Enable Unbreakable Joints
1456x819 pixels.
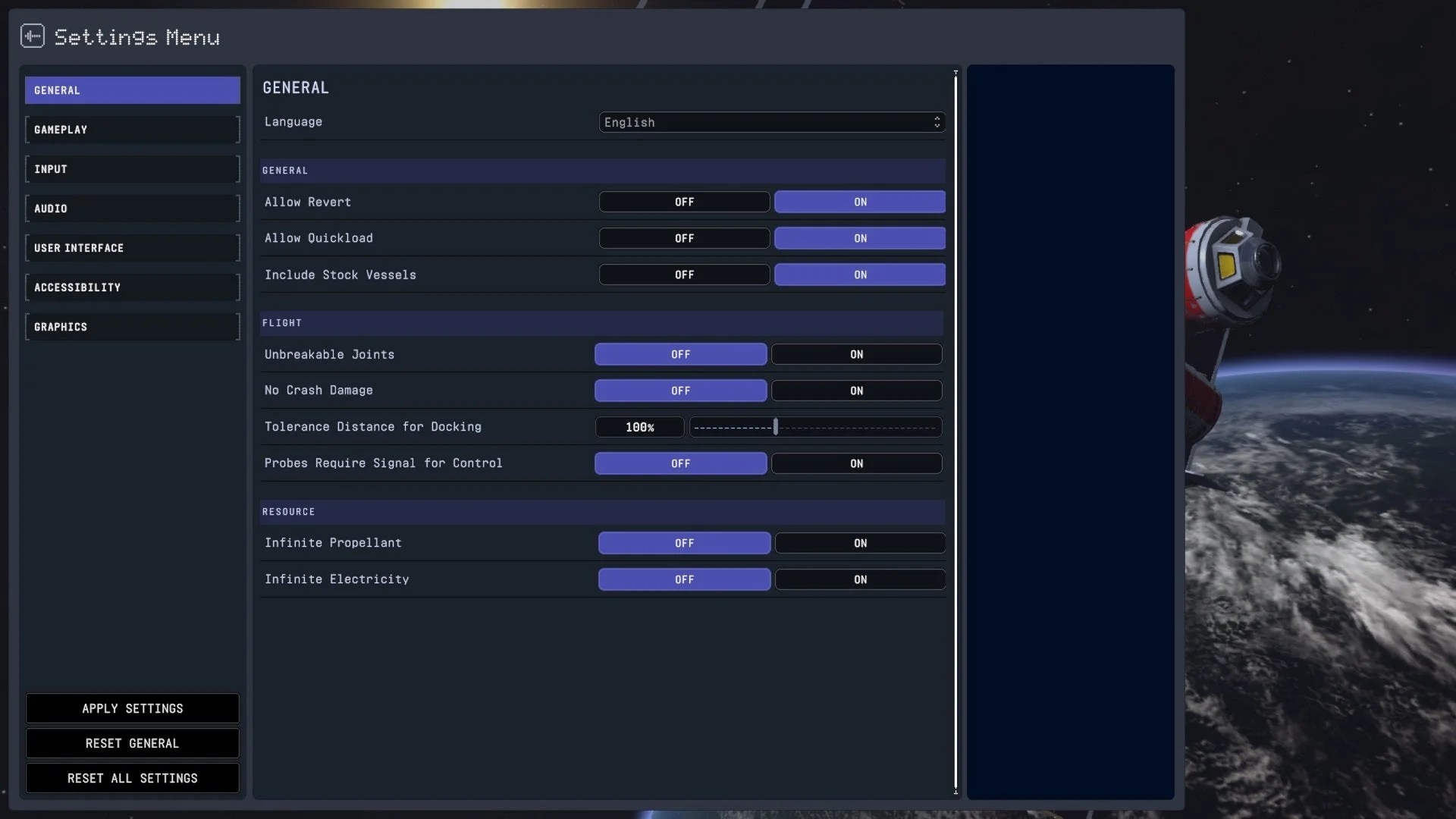pyautogui.click(x=855, y=354)
